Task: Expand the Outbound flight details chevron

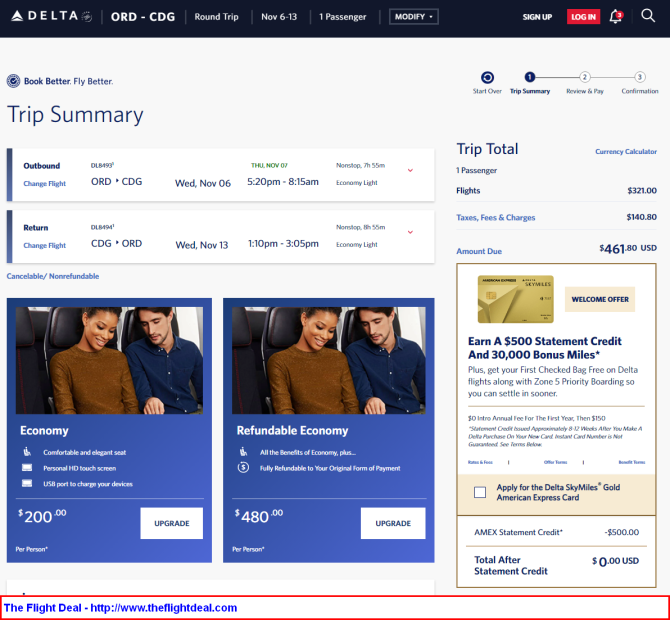Action: tap(410, 170)
